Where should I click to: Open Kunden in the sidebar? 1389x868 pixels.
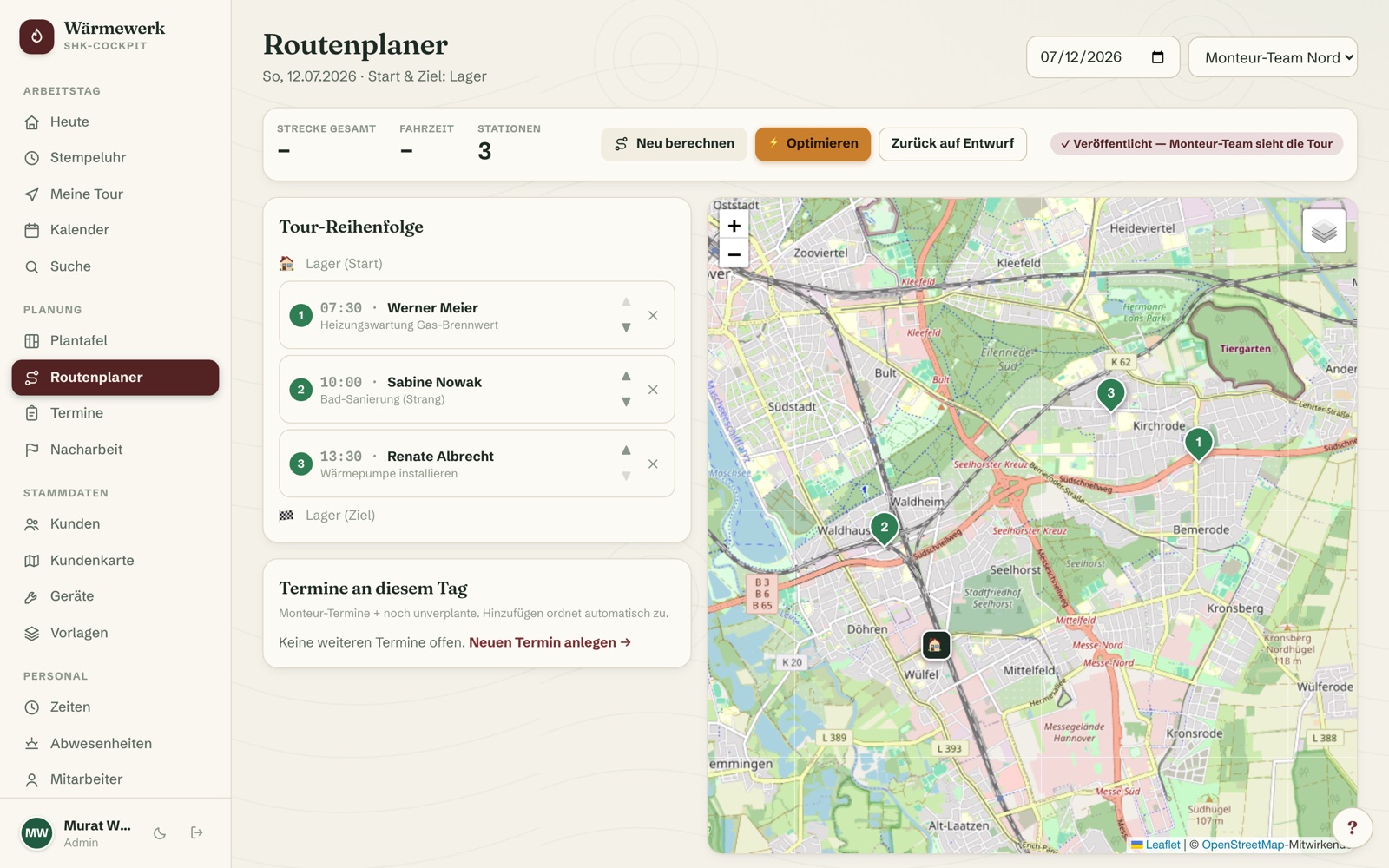115,524
